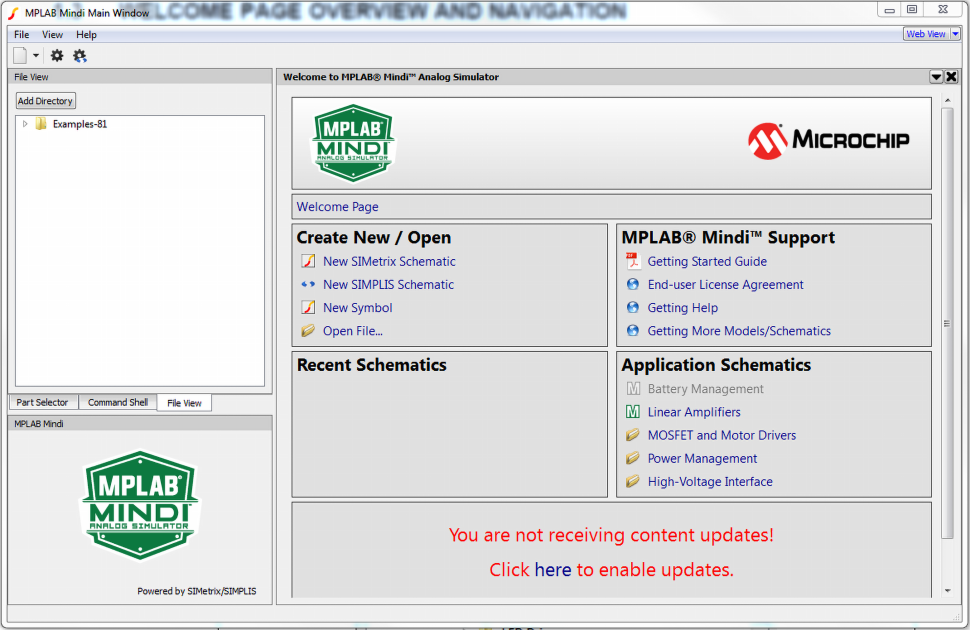Click the welcome page scrollbar down arrow
Screen dimensions: 970x630
[x=947, y=591]
